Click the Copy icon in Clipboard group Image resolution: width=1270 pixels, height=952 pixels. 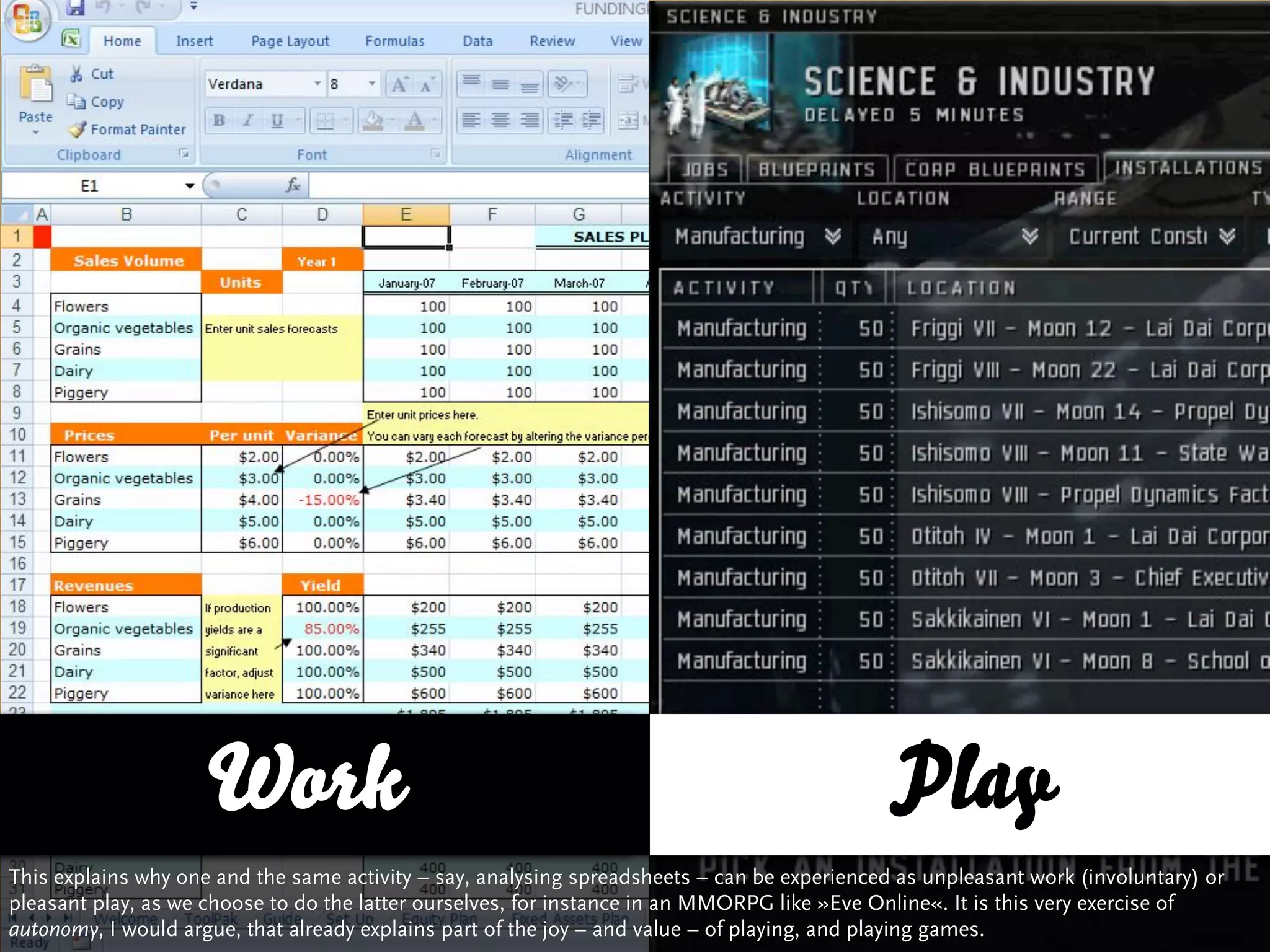click(76, 101)
